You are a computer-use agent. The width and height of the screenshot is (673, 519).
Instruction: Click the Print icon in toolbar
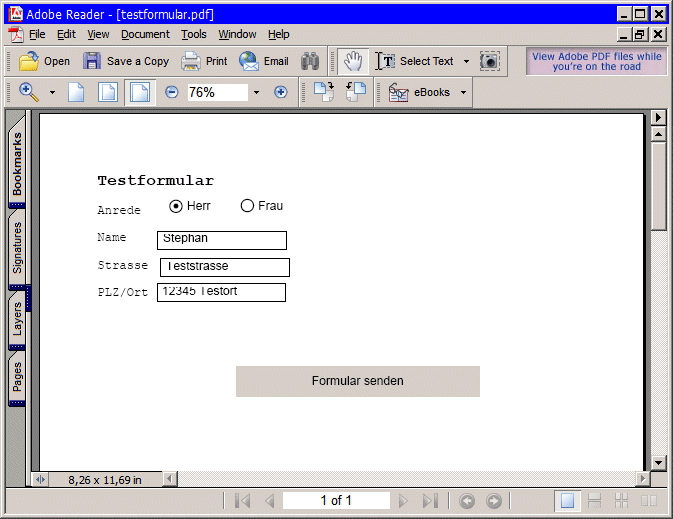pos(191,61)
